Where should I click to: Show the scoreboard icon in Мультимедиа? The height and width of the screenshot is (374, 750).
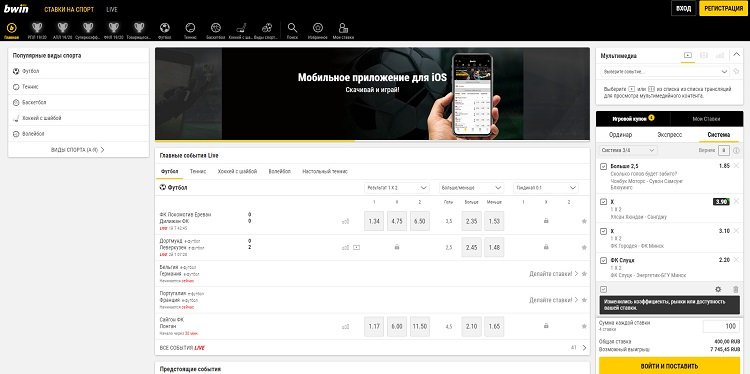tap(704, 55)
